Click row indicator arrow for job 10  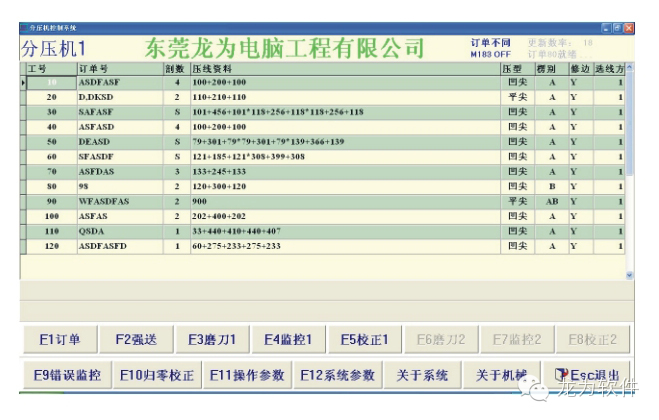[x=24, y=82]
